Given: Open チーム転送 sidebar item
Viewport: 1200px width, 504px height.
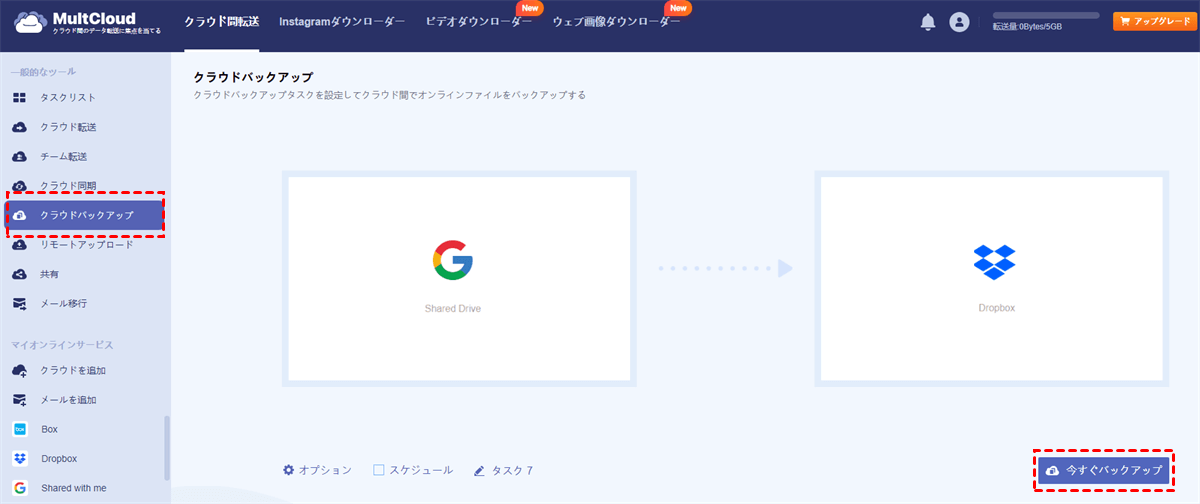Looking at the screenshot, I should point(63,157).
